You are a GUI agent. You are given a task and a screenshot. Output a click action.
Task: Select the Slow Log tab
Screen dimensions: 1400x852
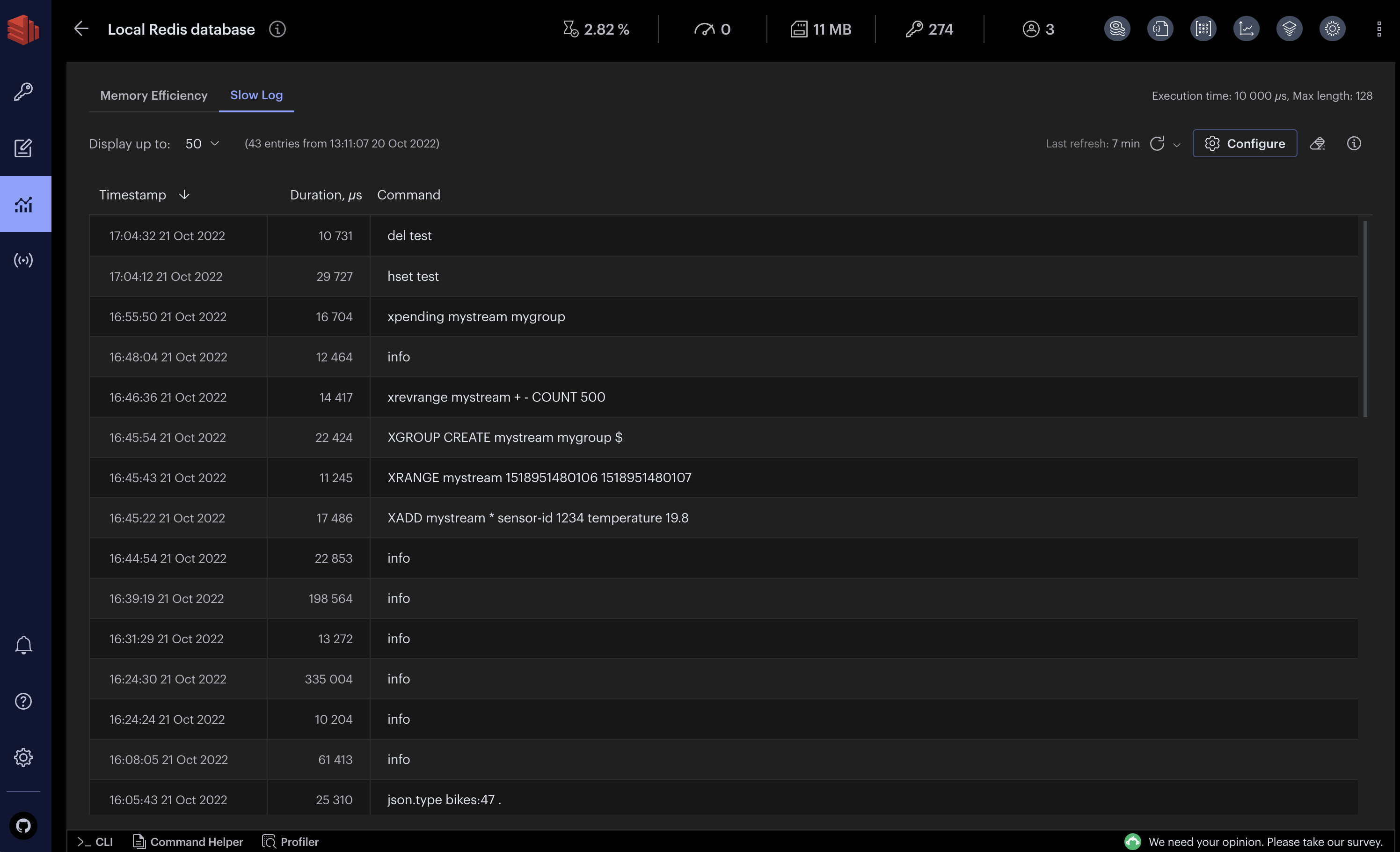[x=256, y=95]
